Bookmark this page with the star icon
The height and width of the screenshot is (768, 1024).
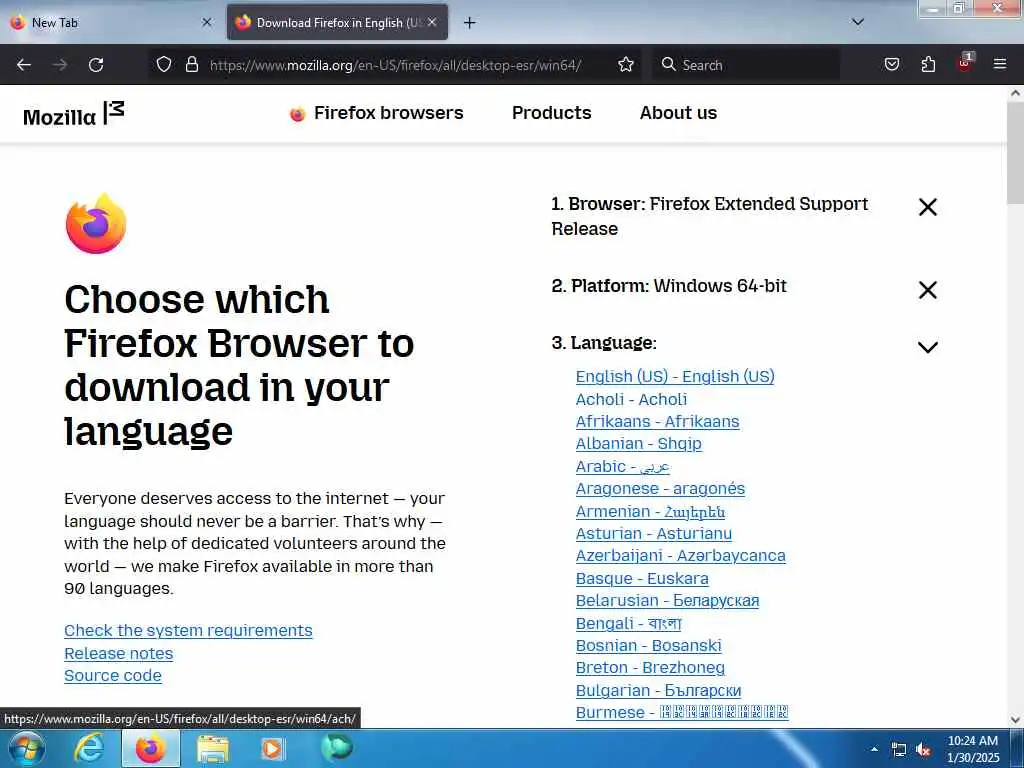(x=626, y=64)
